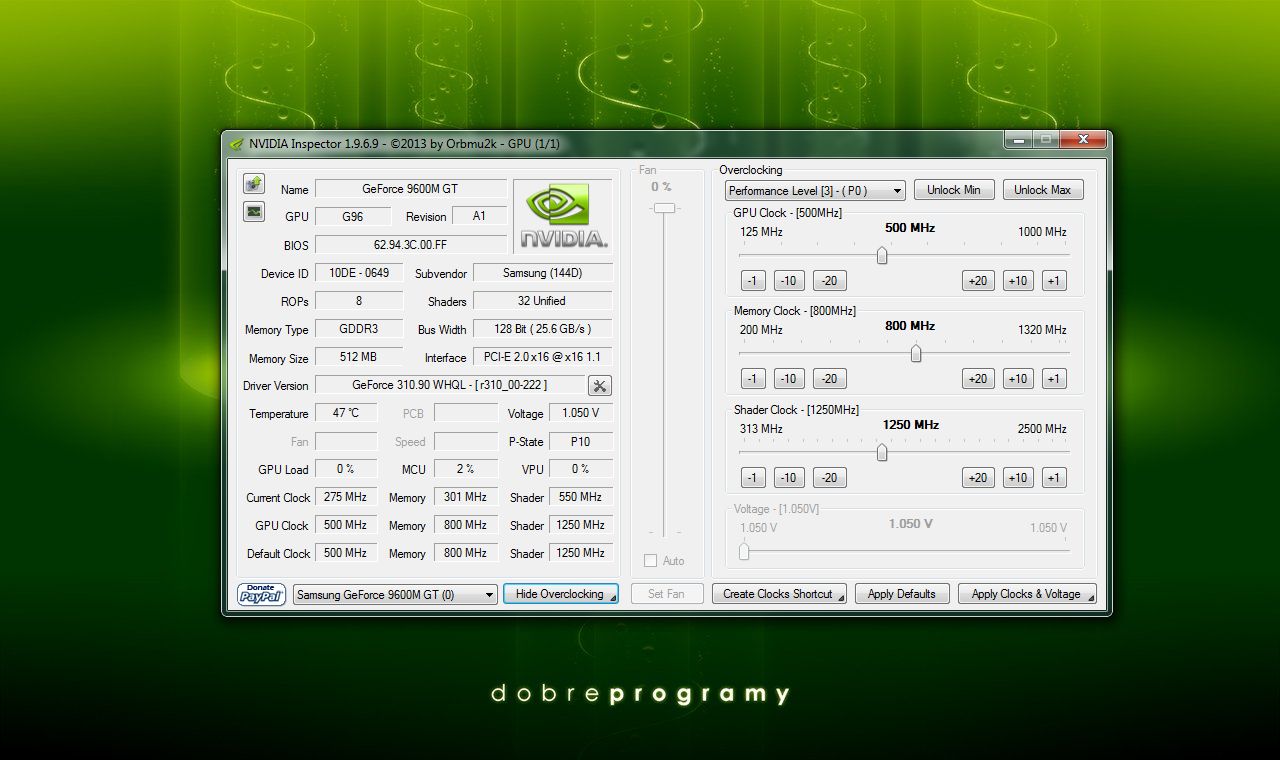Image resolution: width=1280 pixels, height=760 pixels.
Task: Increase GPU Clock by 1 MHz
Action: [1054, 281]
